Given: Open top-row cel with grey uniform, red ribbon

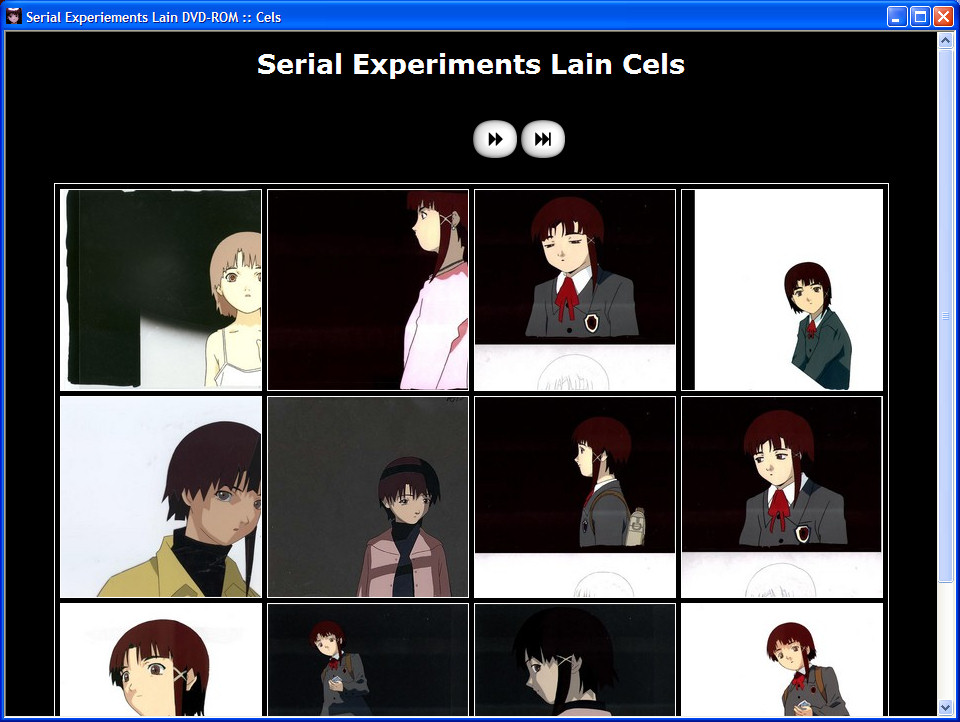Looking at the screenshot, I should point(575,290).
